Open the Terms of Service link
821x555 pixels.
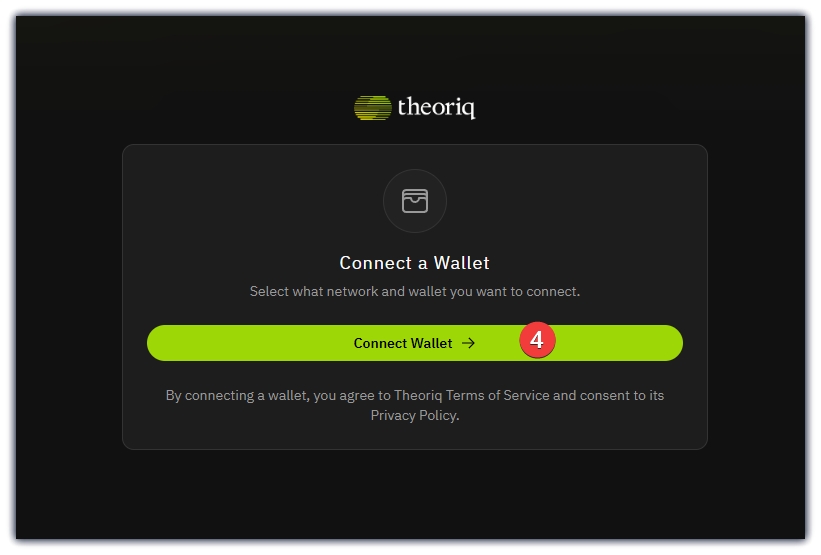[x=497, y=395]
